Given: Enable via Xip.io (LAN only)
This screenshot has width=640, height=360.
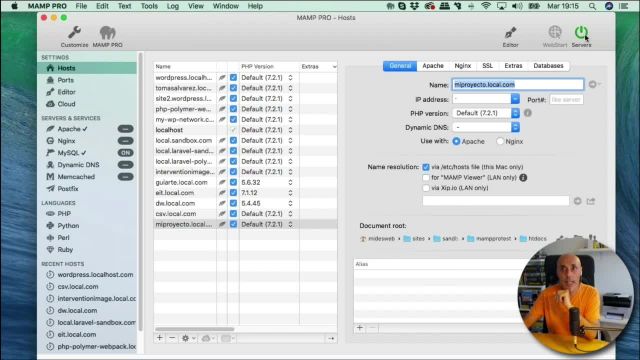Looking at the screenshot, I should (x=426, y=188).
